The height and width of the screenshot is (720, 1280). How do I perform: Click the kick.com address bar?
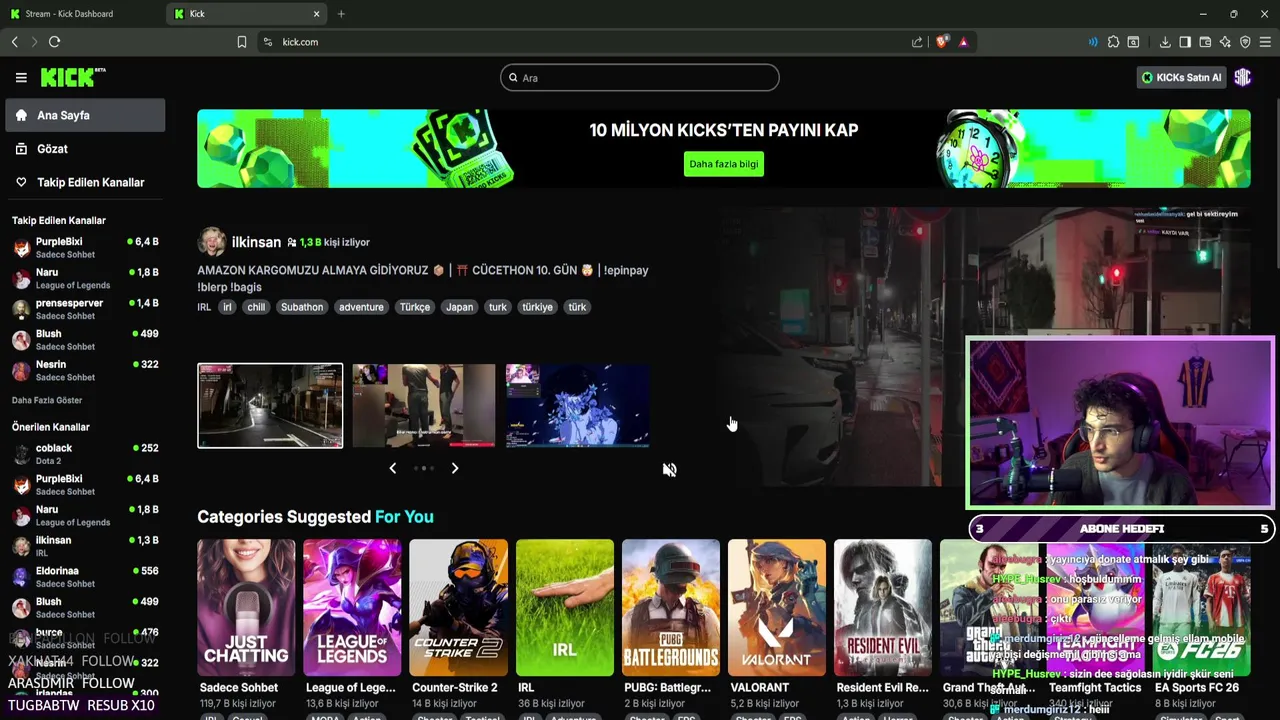click(590, 42)
